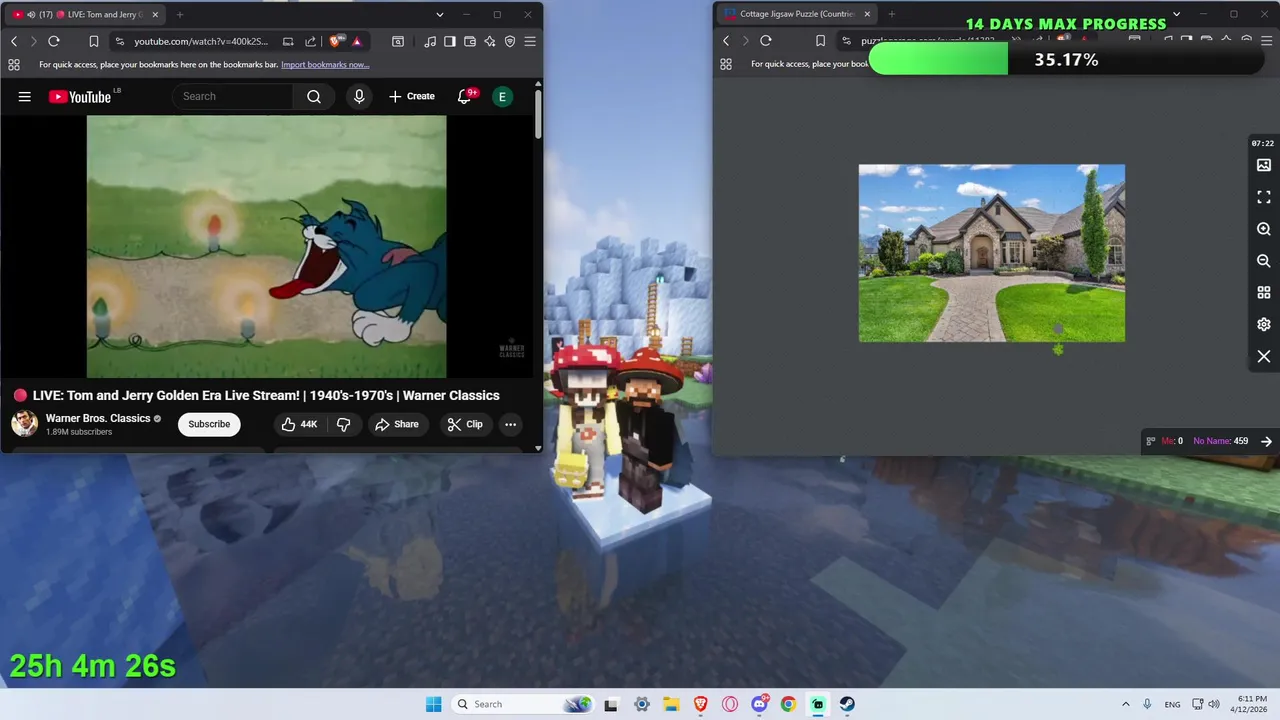Close the jigsaw puzzle toolbar with X

click(x=1264, y=357)
